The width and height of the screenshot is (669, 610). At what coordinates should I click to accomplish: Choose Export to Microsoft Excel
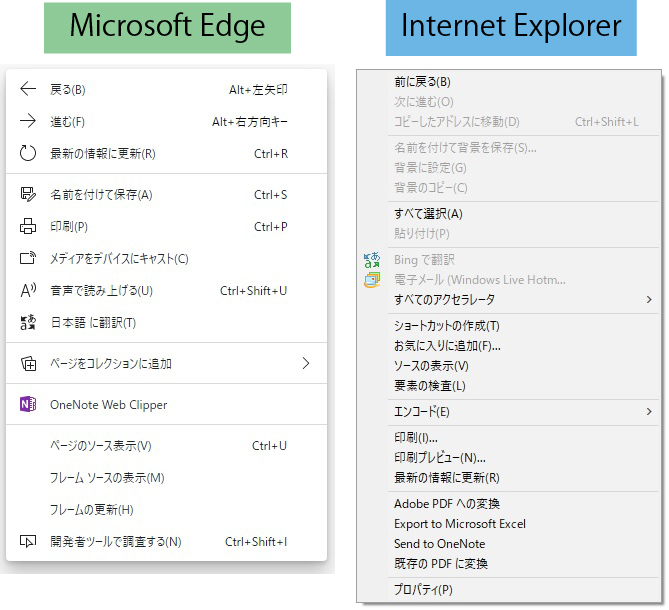pyautogui.click(x=509, y=524)
